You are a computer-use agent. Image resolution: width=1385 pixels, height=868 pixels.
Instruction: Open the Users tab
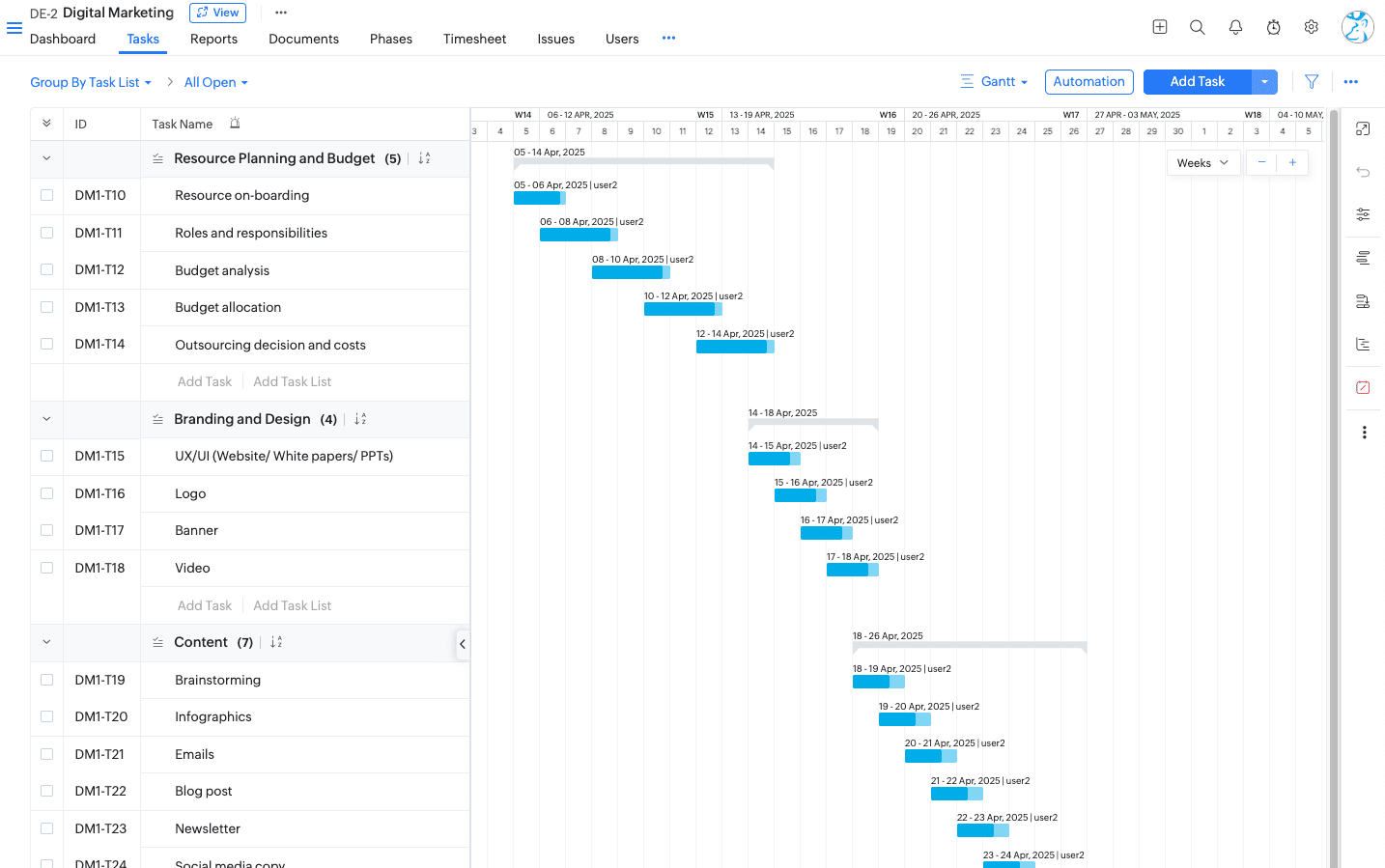pos(622,39)
